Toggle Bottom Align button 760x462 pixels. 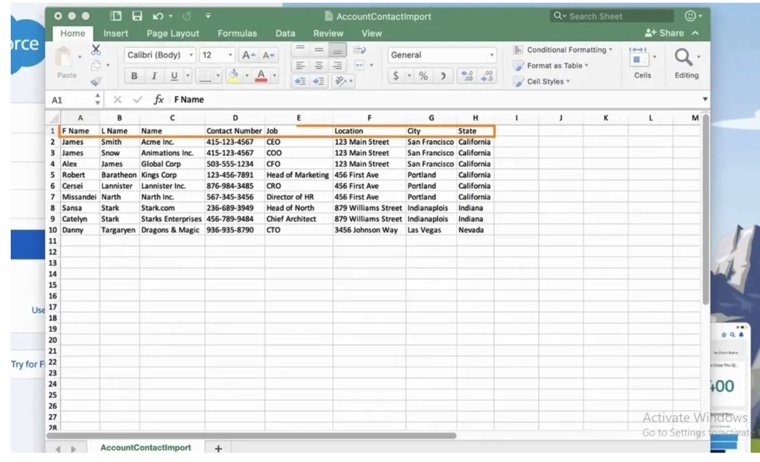tap(337, 49)
